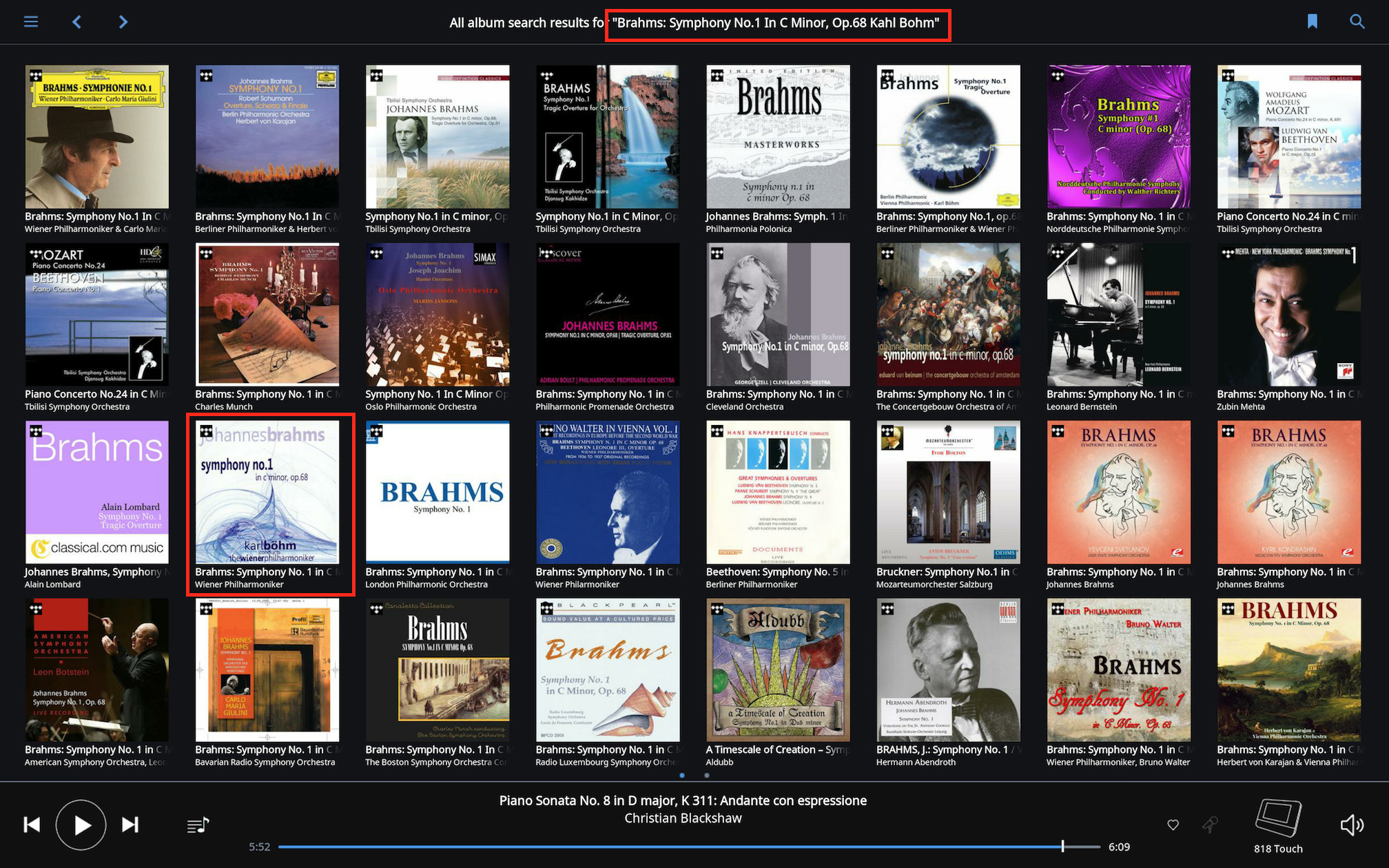
Task: Click artist name Charles Munch
Action: (224, 407)
